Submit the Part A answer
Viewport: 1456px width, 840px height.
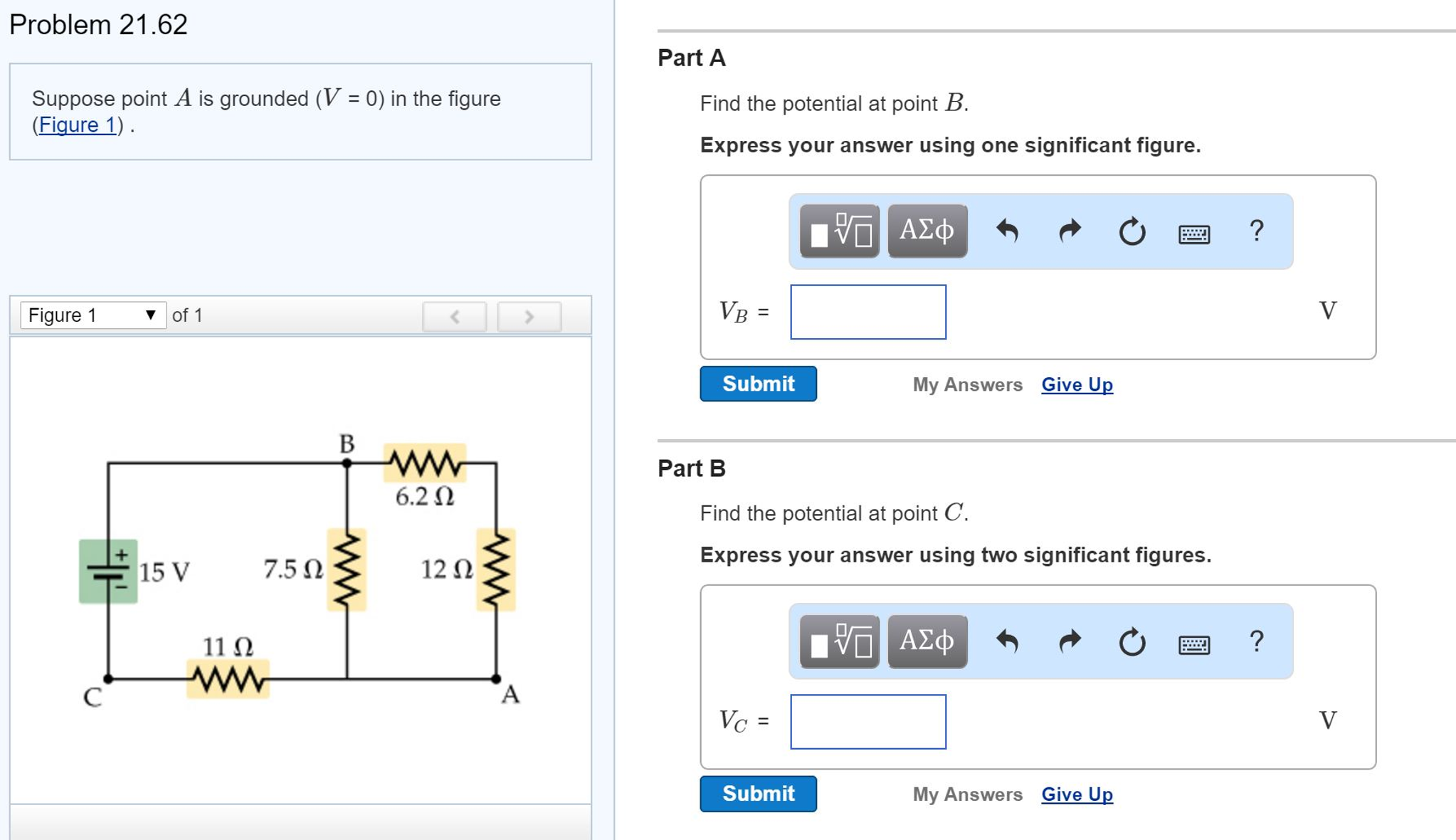click(758, 384)
